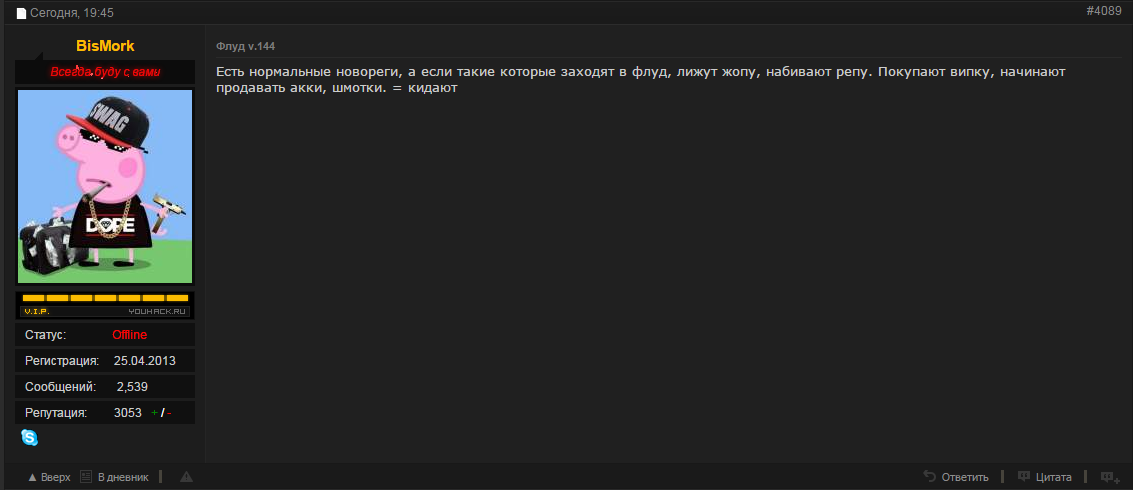
Task: Open post permalink #4089
Action: point(1104,12)
